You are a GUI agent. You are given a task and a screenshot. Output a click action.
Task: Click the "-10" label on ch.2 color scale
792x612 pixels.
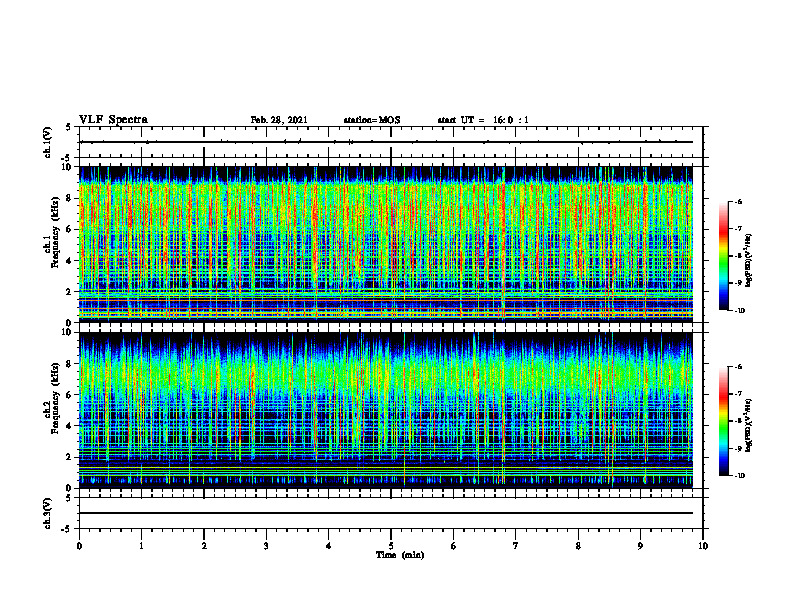click(739, 476)
